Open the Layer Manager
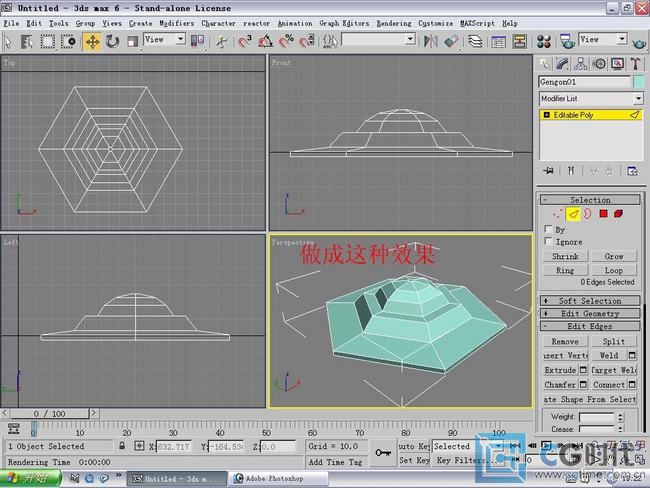The width and height of the screenshot is (650, 488). [475, 41]
